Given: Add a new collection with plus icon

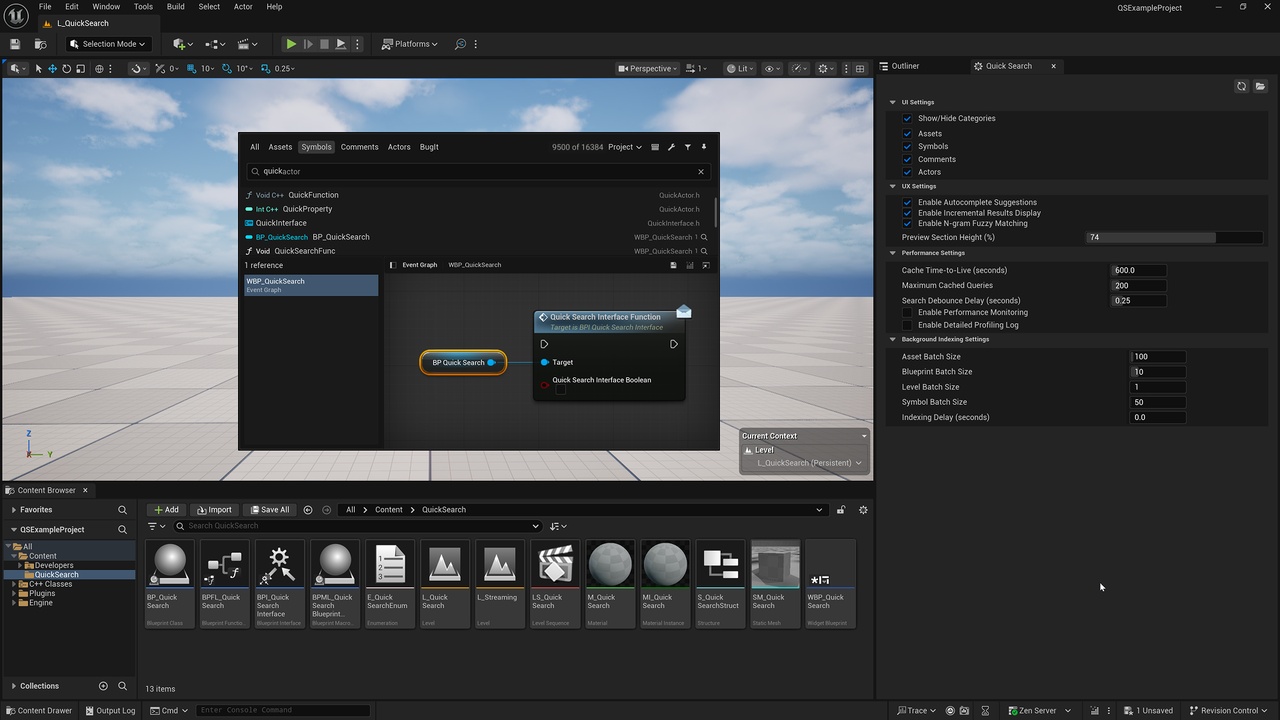Looking at the screenshot, I should [103, 686].
